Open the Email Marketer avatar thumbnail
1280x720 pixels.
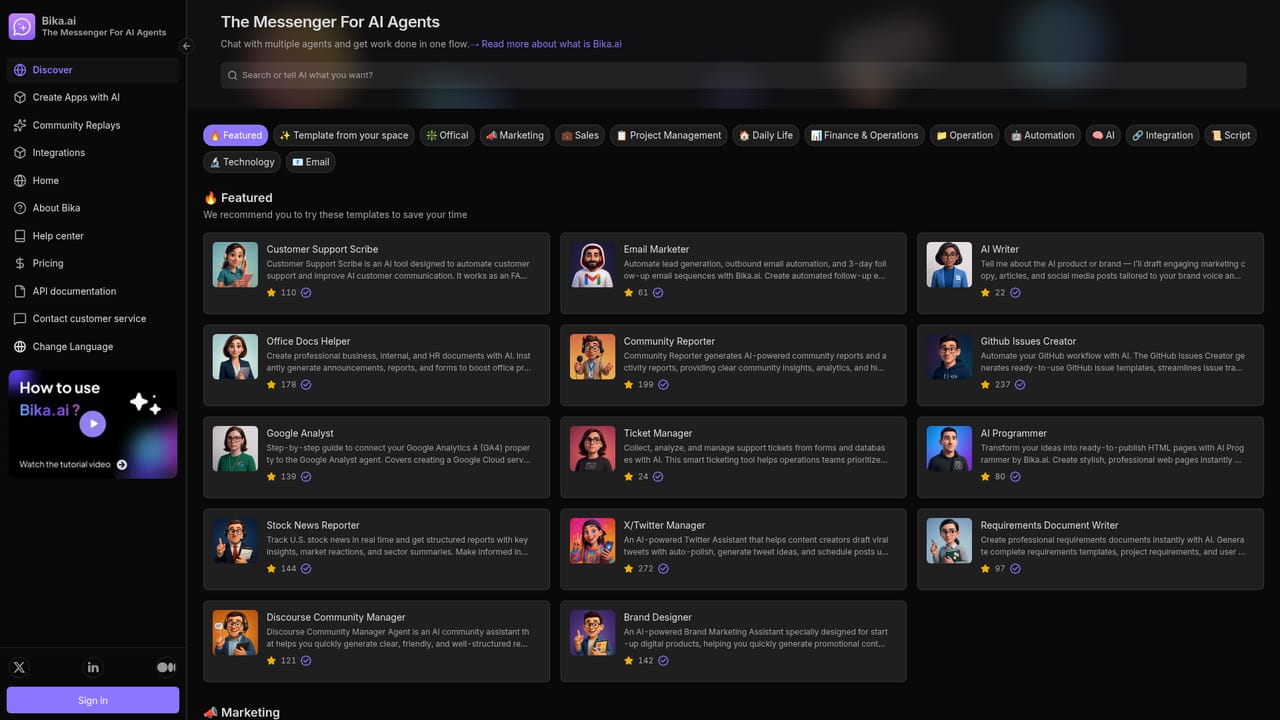592,265
